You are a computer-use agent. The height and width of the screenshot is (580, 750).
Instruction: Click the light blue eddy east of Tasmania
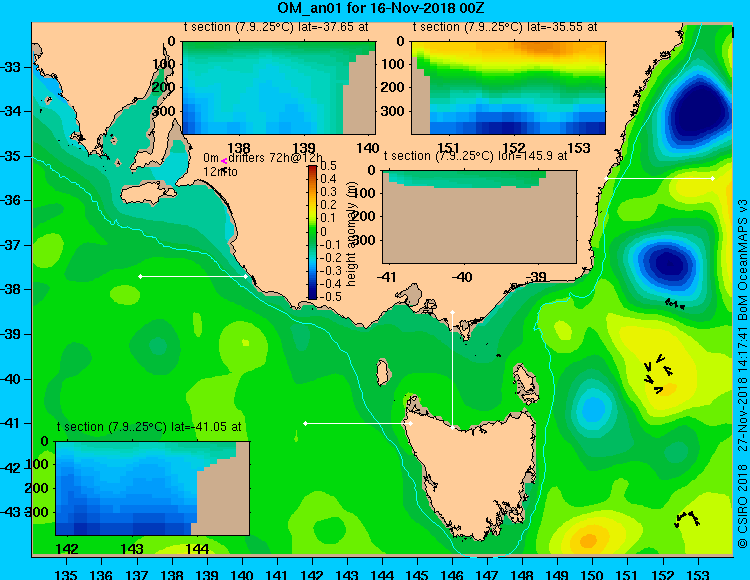click(x=594, y=409)
